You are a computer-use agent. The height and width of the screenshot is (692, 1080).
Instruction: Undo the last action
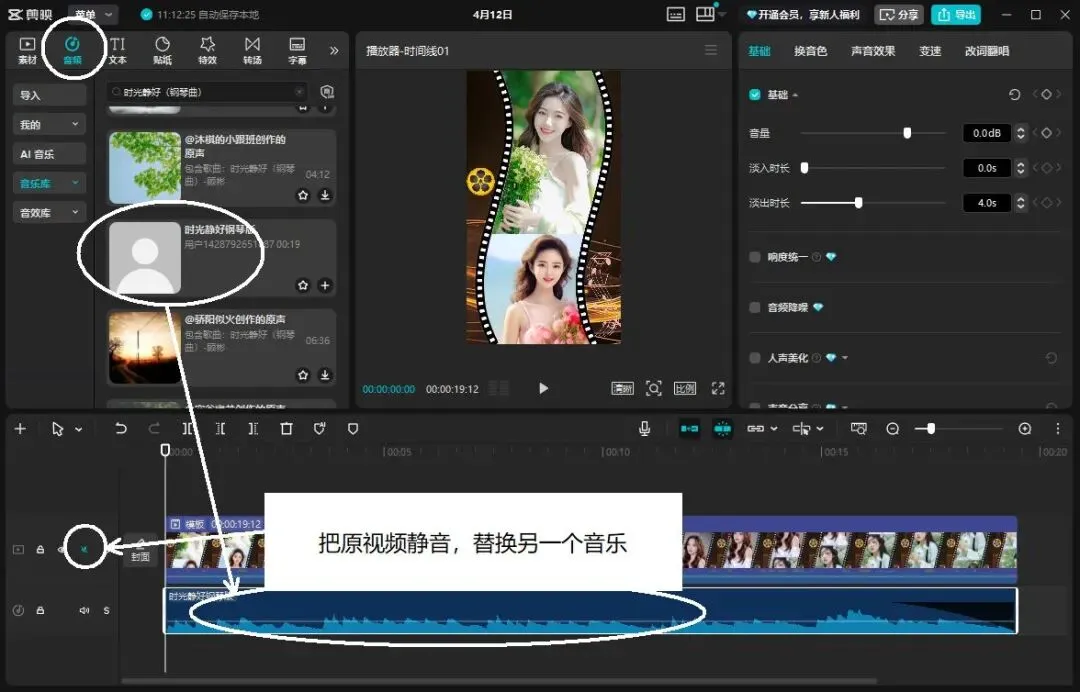tap(121, 429)
